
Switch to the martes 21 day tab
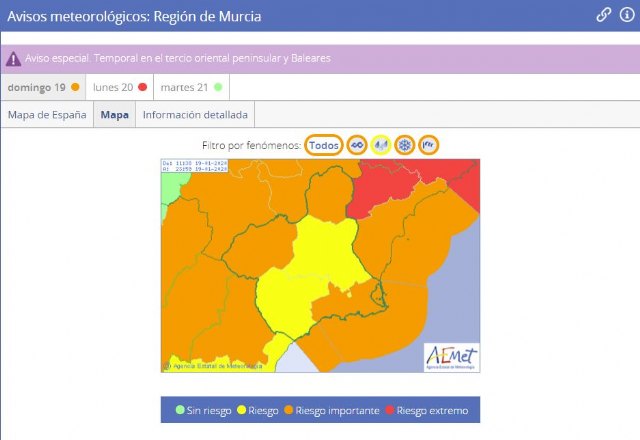point(191,87)
